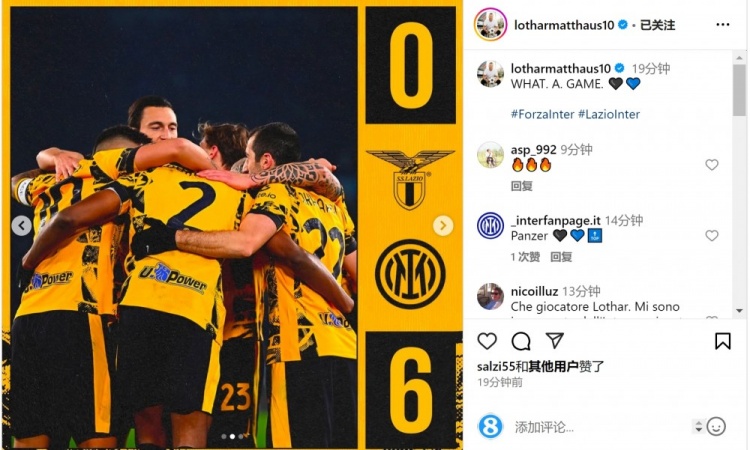
Task: Like the _interfanpage.it comment
Action: point(712,235)
